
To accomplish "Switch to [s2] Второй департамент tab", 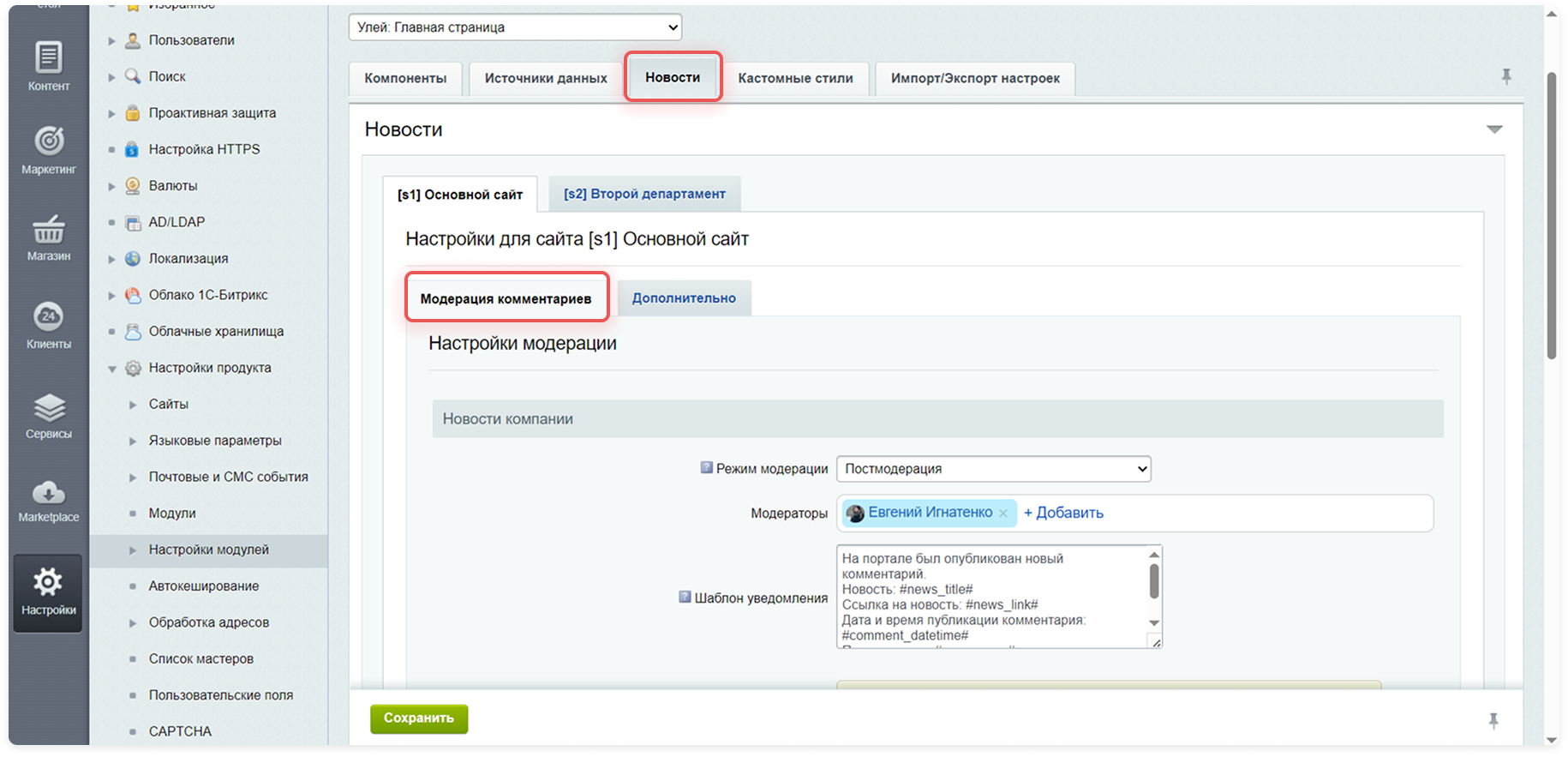I will [x=644, y=195].
